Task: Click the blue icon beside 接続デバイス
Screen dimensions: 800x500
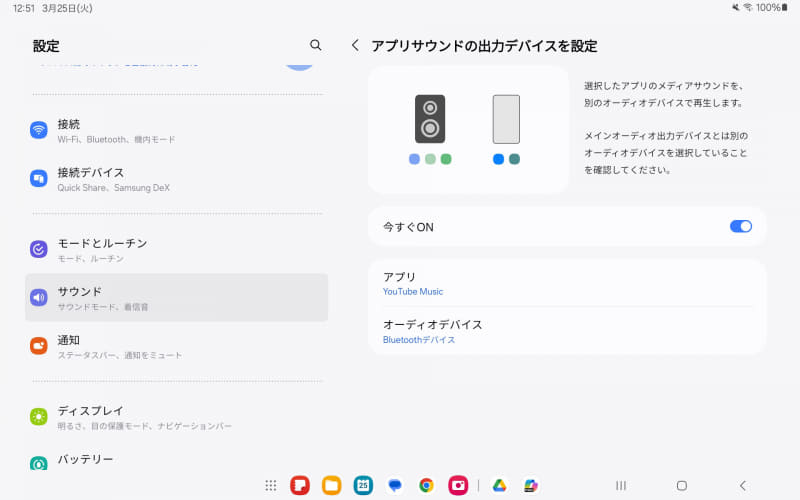Action: 39,179
